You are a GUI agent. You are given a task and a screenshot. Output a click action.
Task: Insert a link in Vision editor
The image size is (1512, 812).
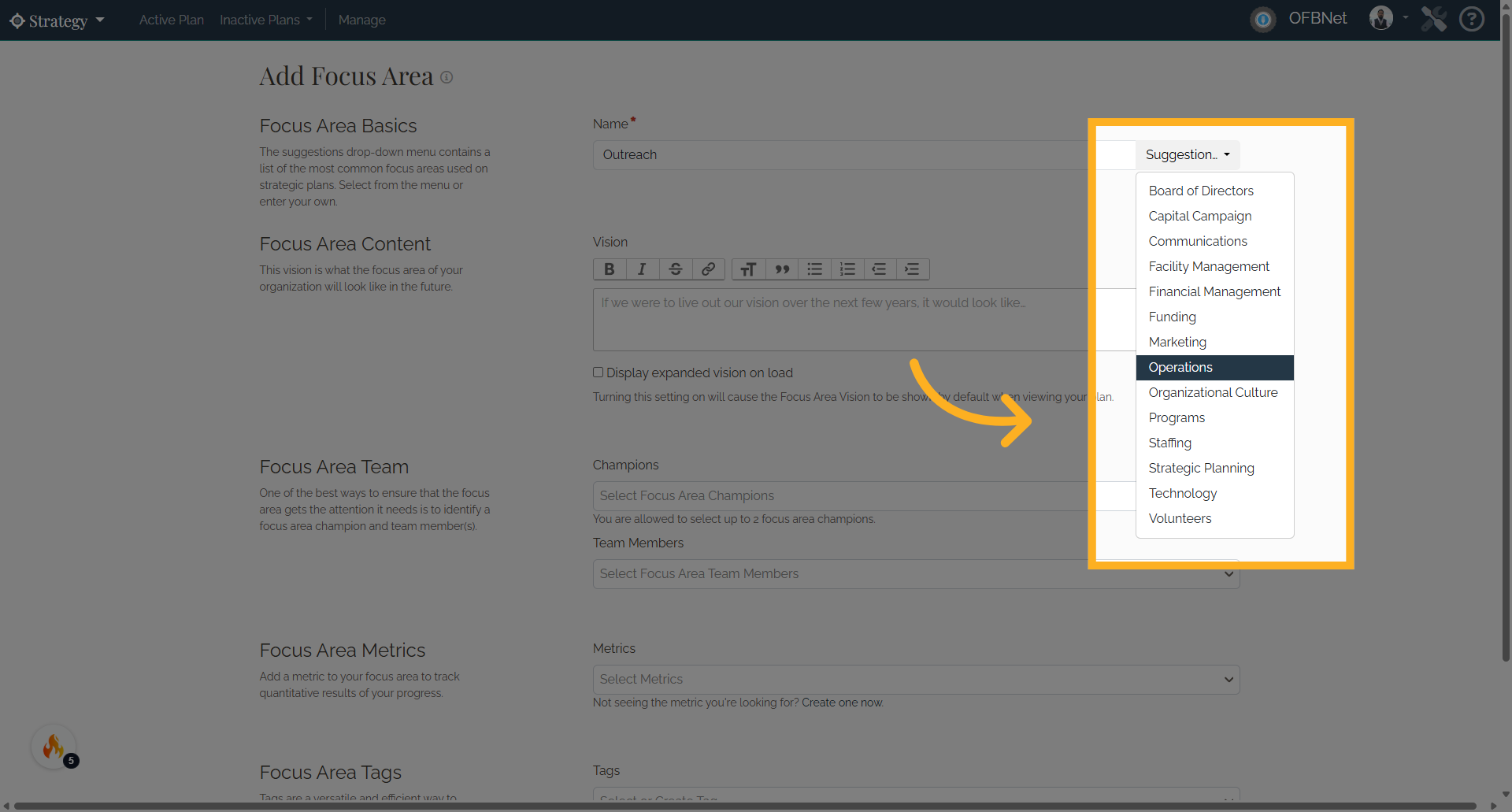pyautogui.click(x=709, y=269)
